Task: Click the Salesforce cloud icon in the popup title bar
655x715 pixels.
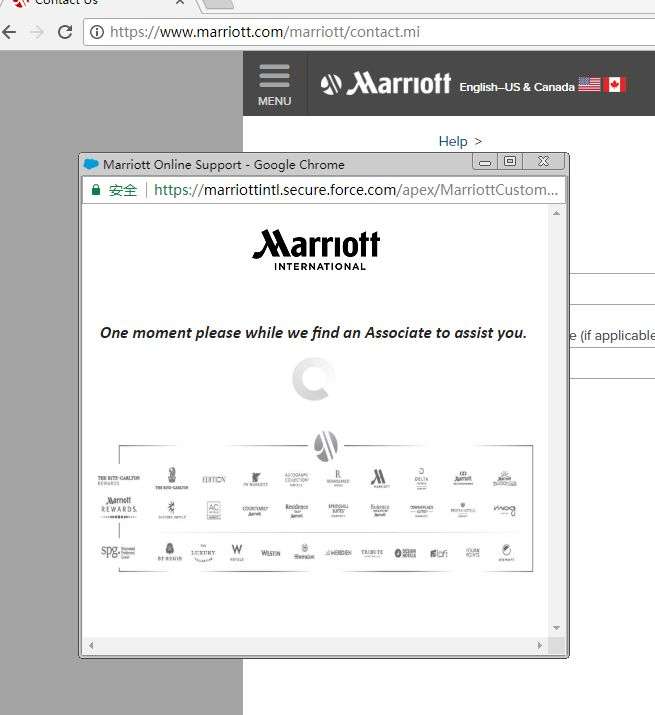Action: 91,164
